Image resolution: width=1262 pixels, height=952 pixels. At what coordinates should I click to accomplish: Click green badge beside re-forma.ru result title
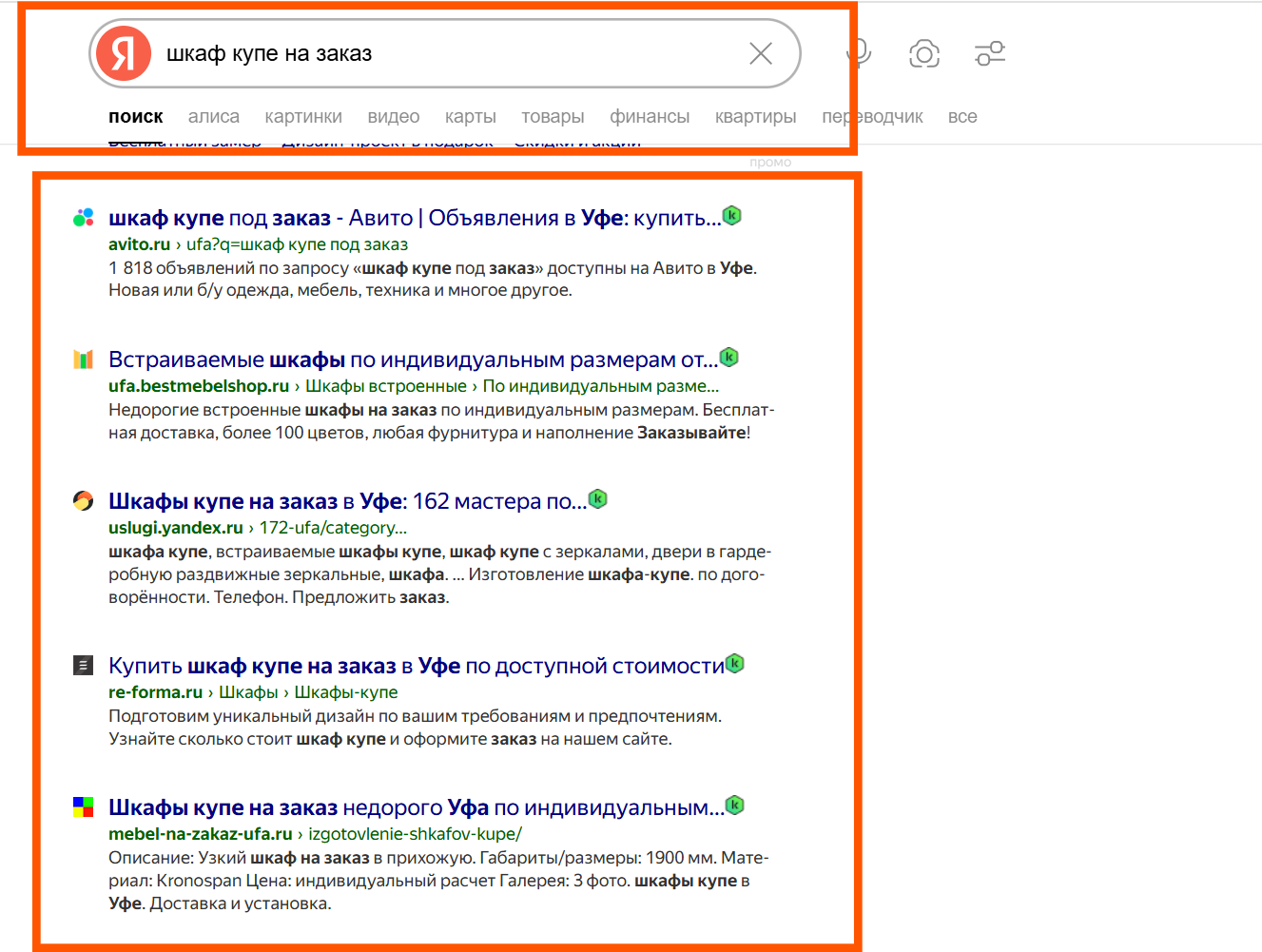pyautogui.click(x=734, y=664)
